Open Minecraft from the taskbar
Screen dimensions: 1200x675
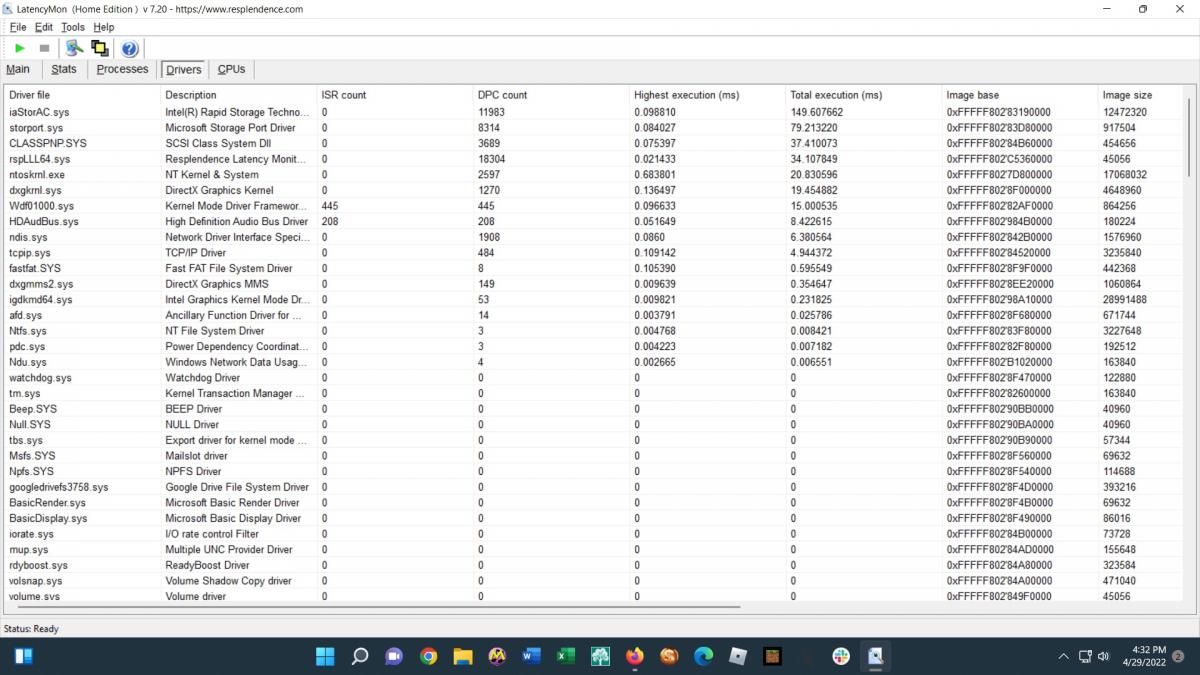(772, 656)
